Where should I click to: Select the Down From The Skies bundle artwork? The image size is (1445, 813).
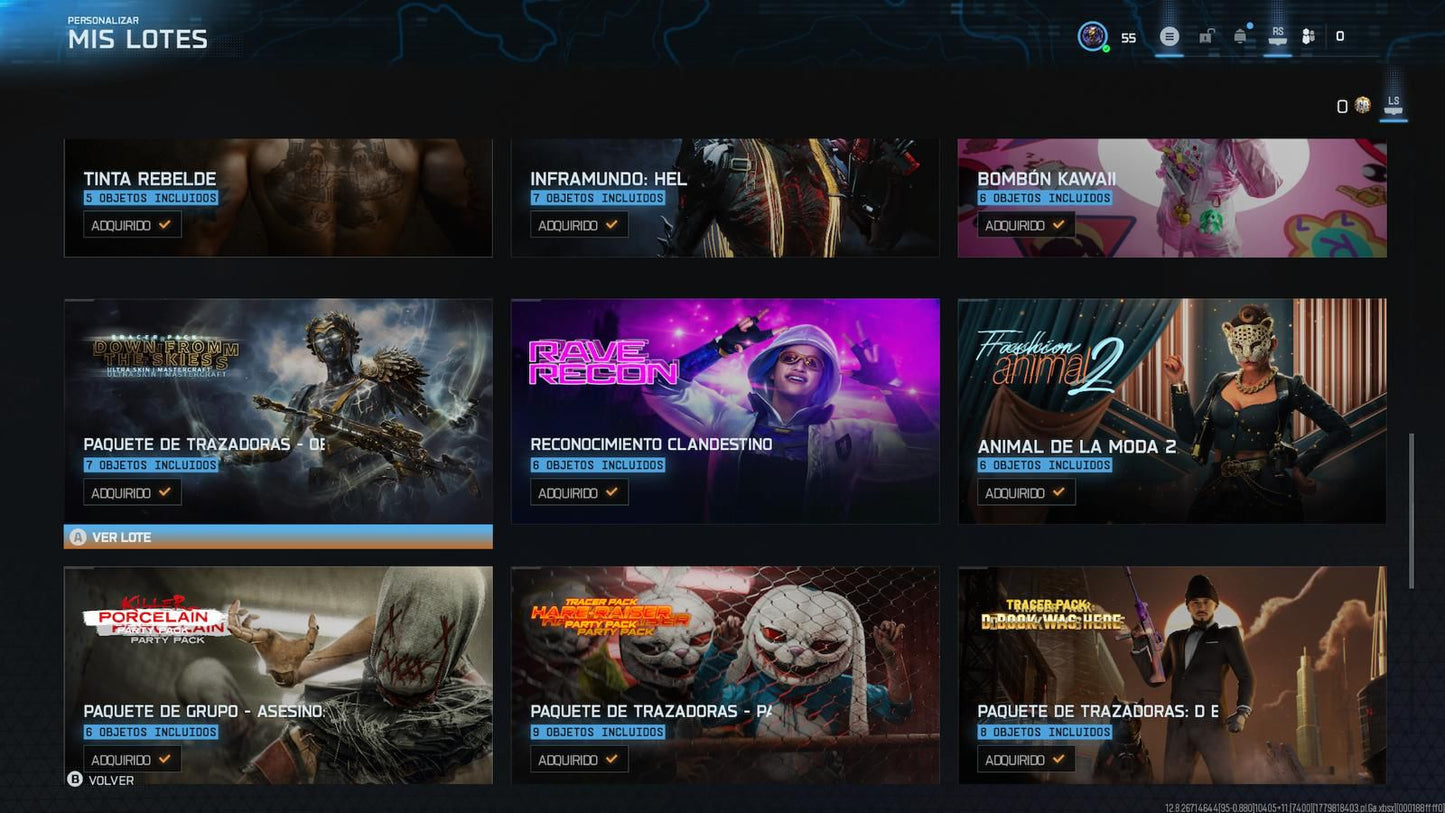pos(278,411)
